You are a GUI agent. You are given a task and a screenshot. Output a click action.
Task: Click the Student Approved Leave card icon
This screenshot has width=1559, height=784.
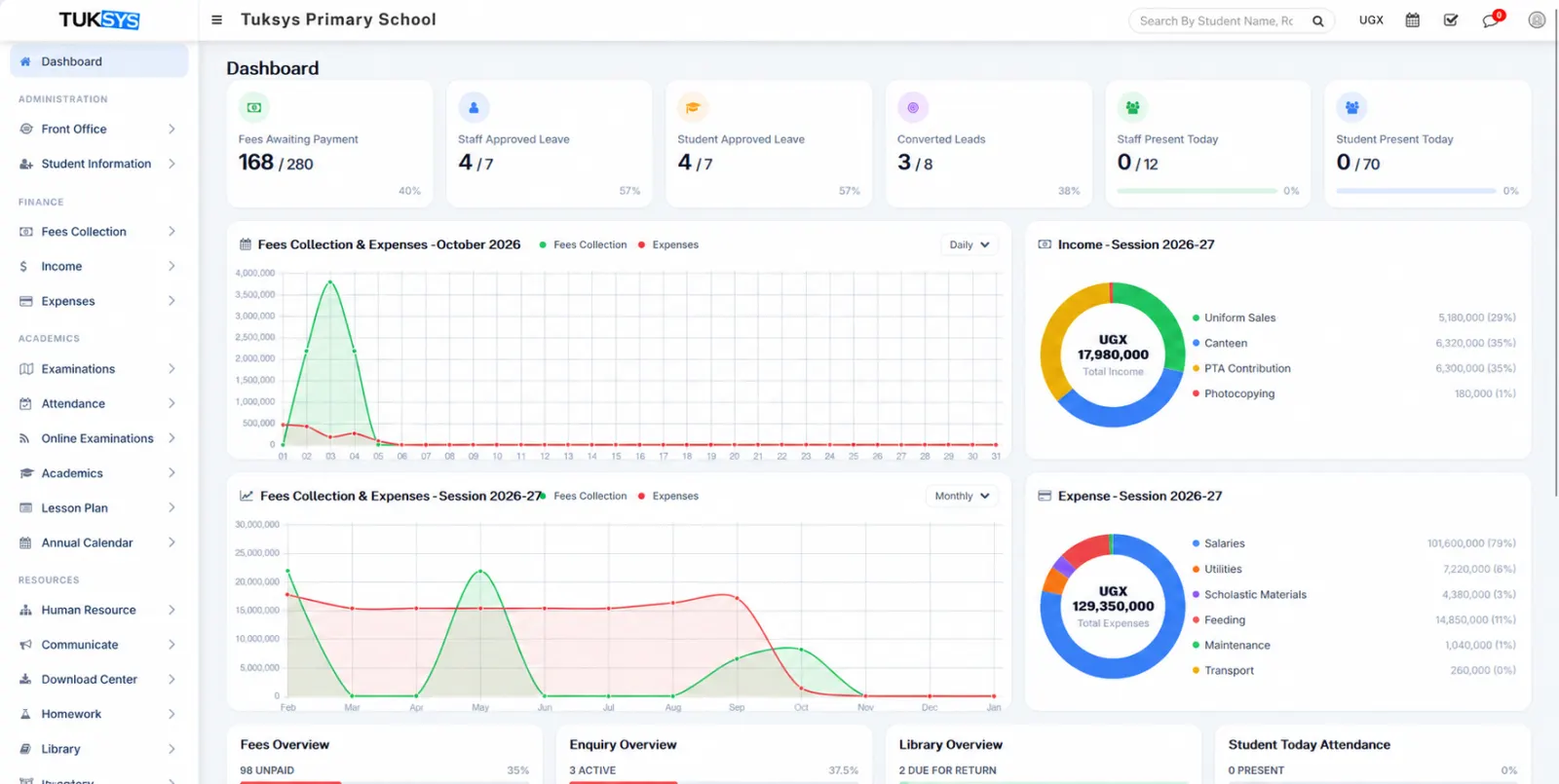click(x=693, y=107)
